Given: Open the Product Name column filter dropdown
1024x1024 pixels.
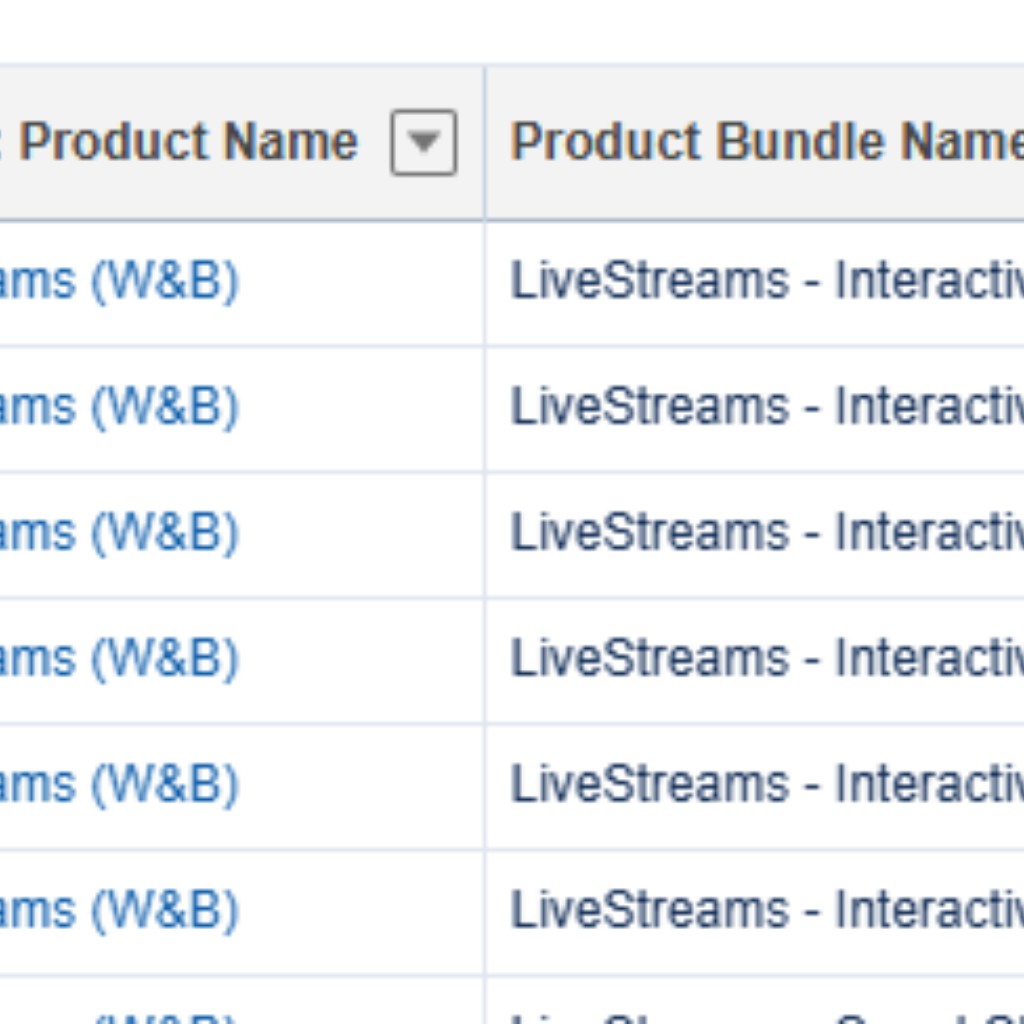Looking at the screenshot, I should point(423,142).
